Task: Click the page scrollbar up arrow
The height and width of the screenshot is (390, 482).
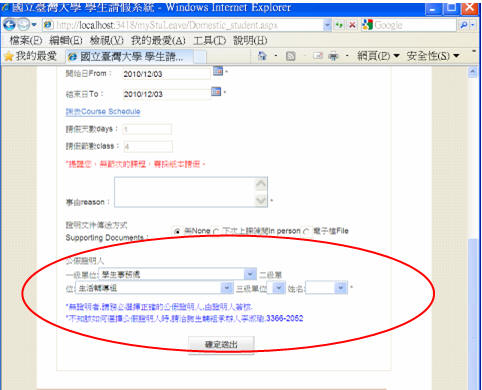Action: pyautogui.click(x=473, y=72)
